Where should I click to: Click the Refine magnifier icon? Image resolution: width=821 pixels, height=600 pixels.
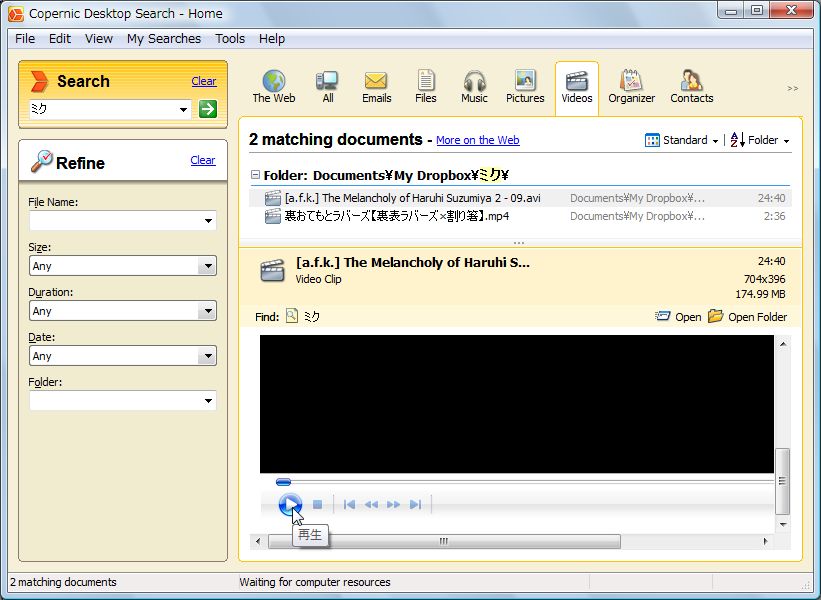pos(41,160)
